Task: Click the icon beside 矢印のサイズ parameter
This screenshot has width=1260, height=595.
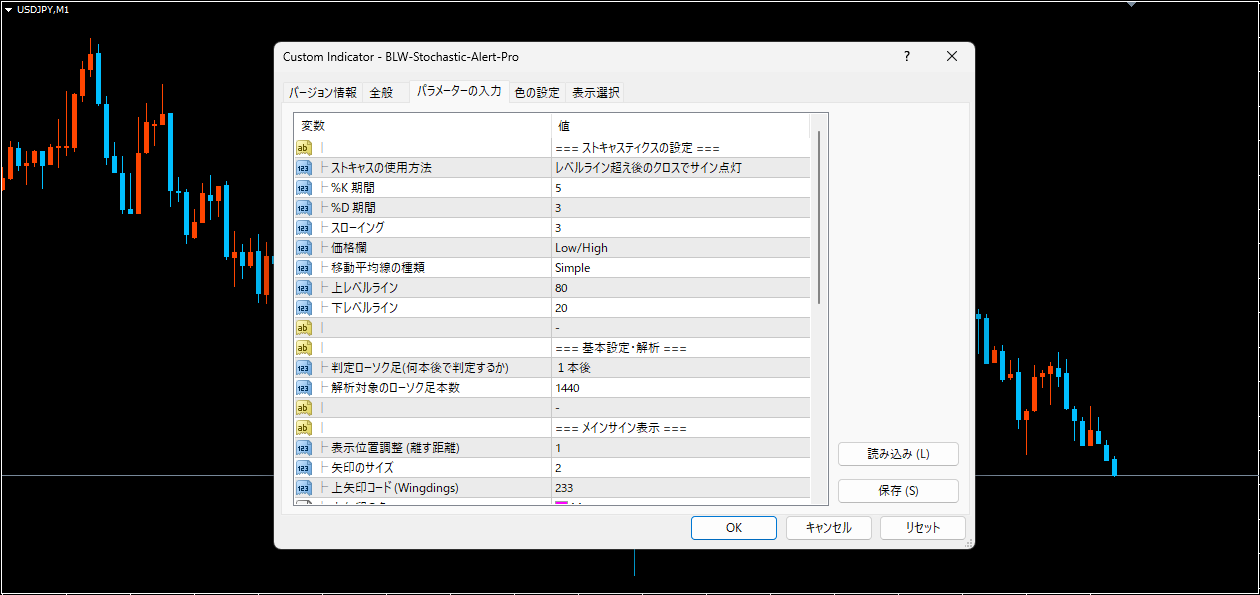Action: (x=303, y=468)
